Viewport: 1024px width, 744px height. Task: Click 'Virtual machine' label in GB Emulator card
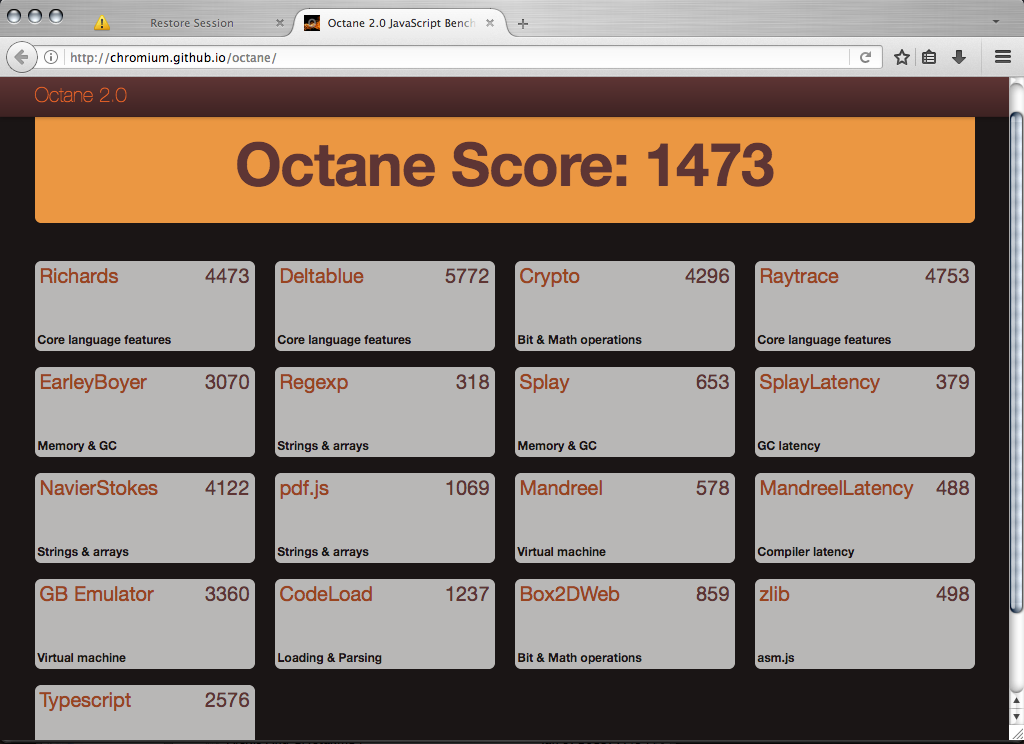point(81,658)
